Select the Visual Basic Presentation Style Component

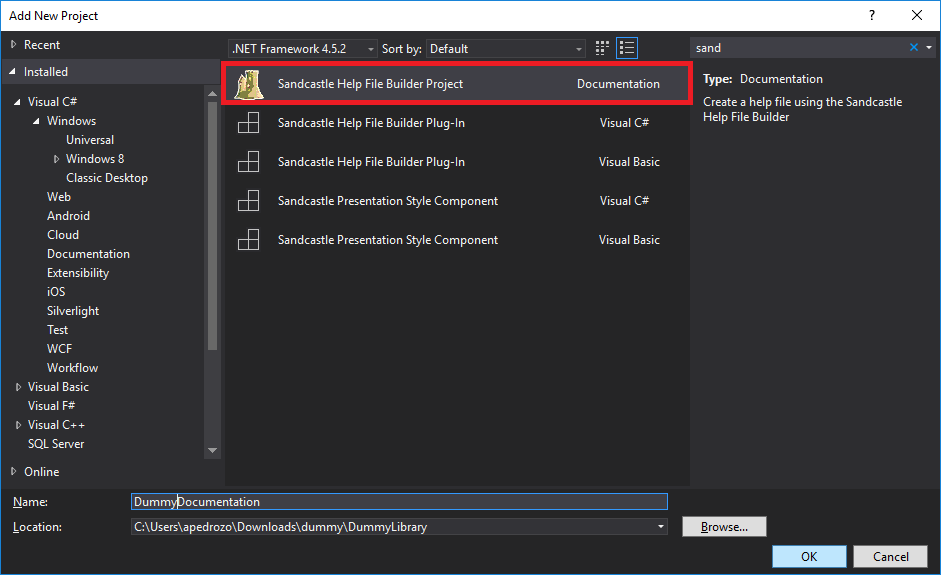click(456, 240)
